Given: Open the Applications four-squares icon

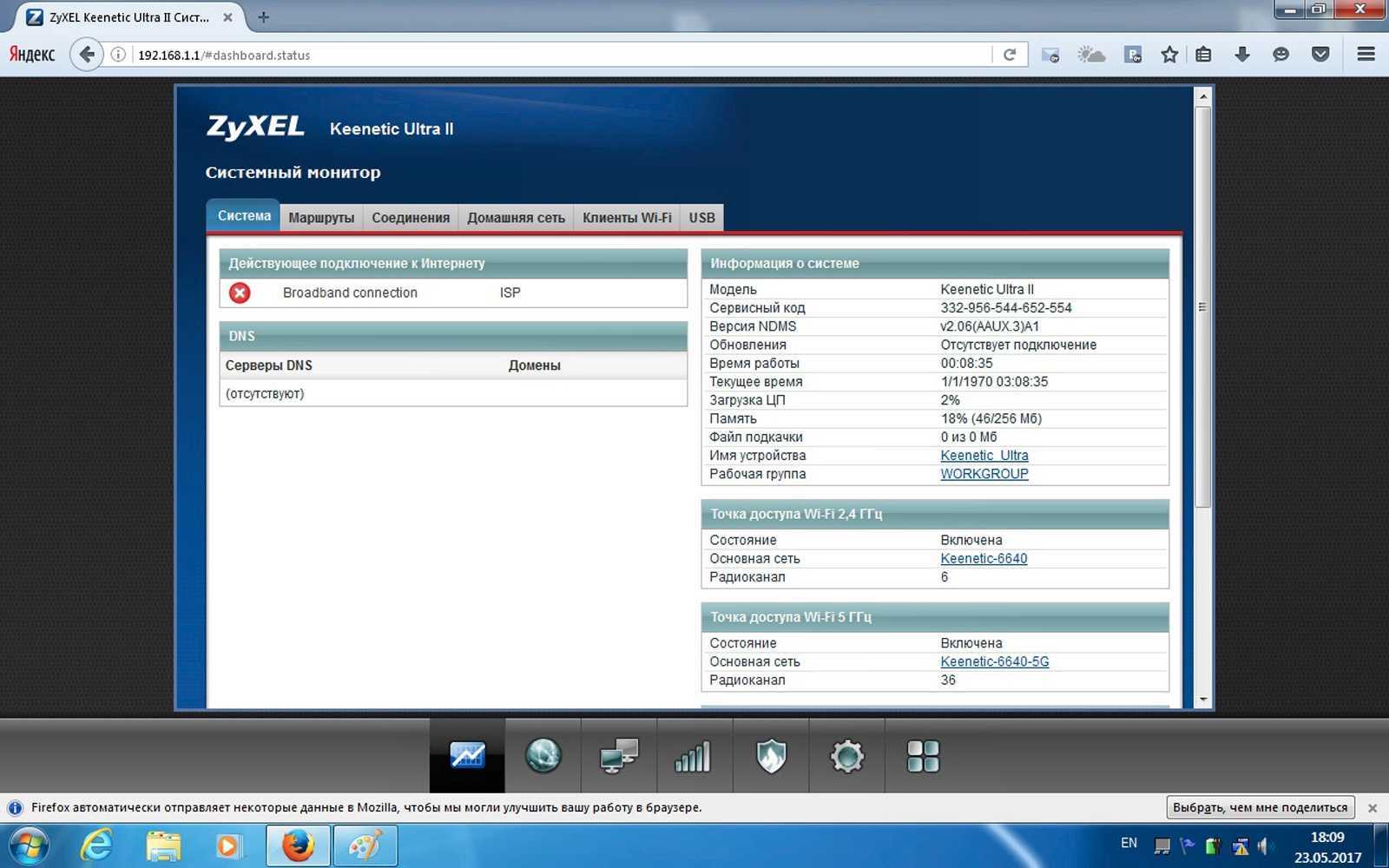Looking at the screenshot, I should tap(923, 756).
